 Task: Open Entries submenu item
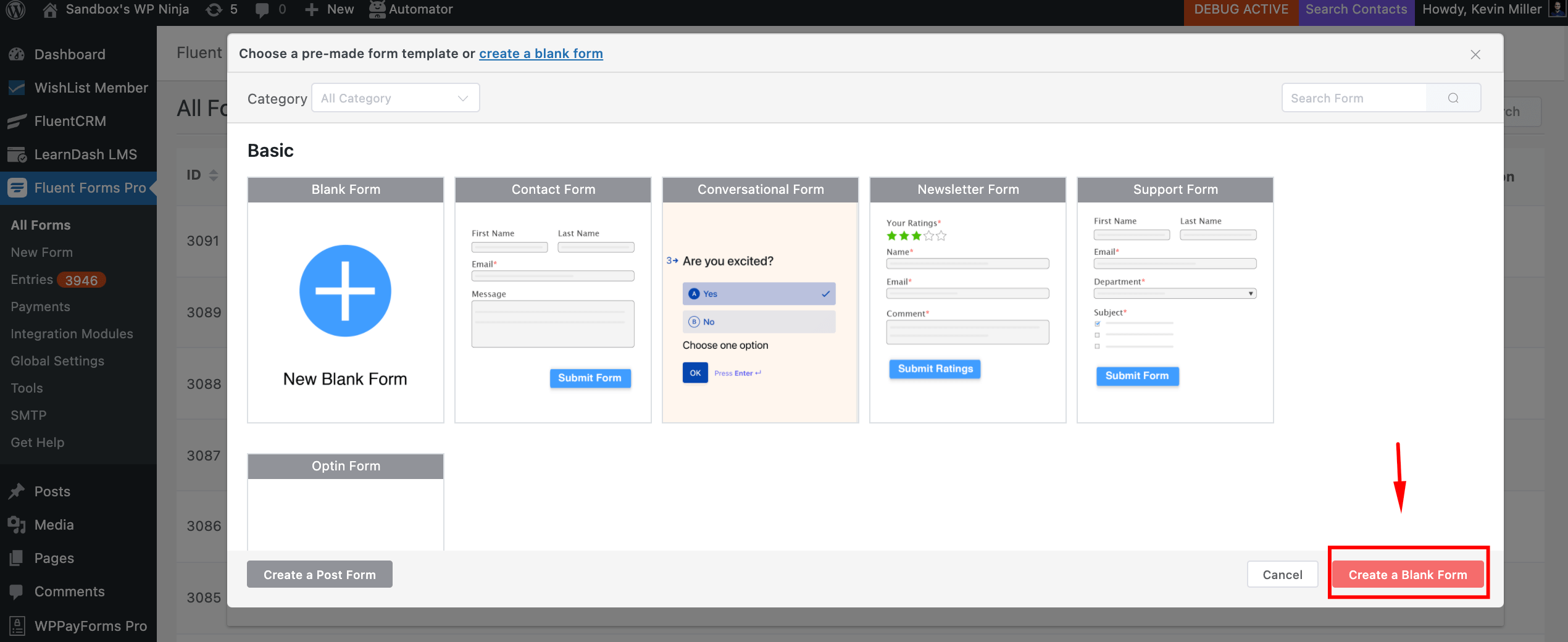(31, 280)
